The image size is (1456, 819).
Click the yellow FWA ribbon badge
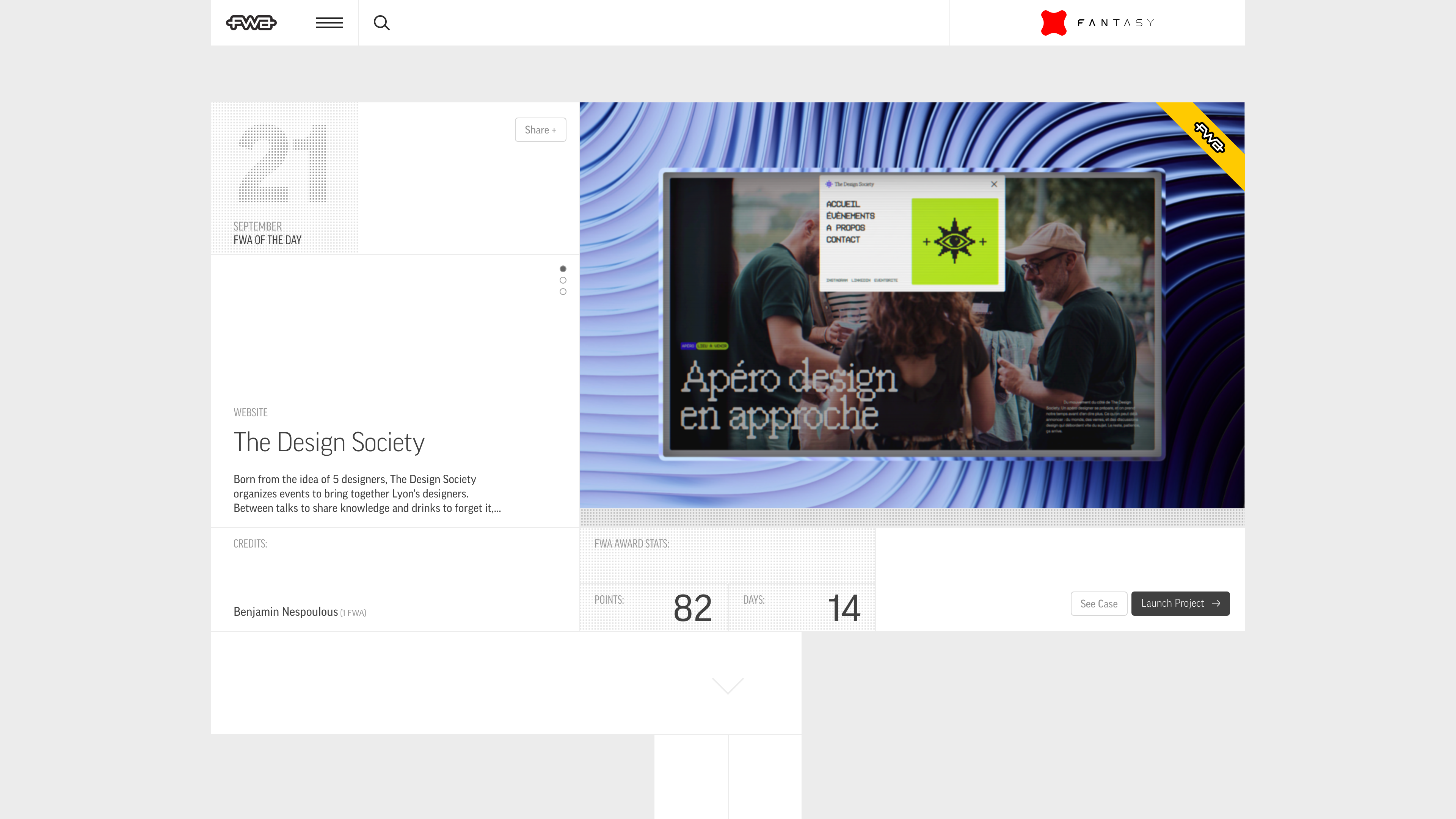point(1209,137)
